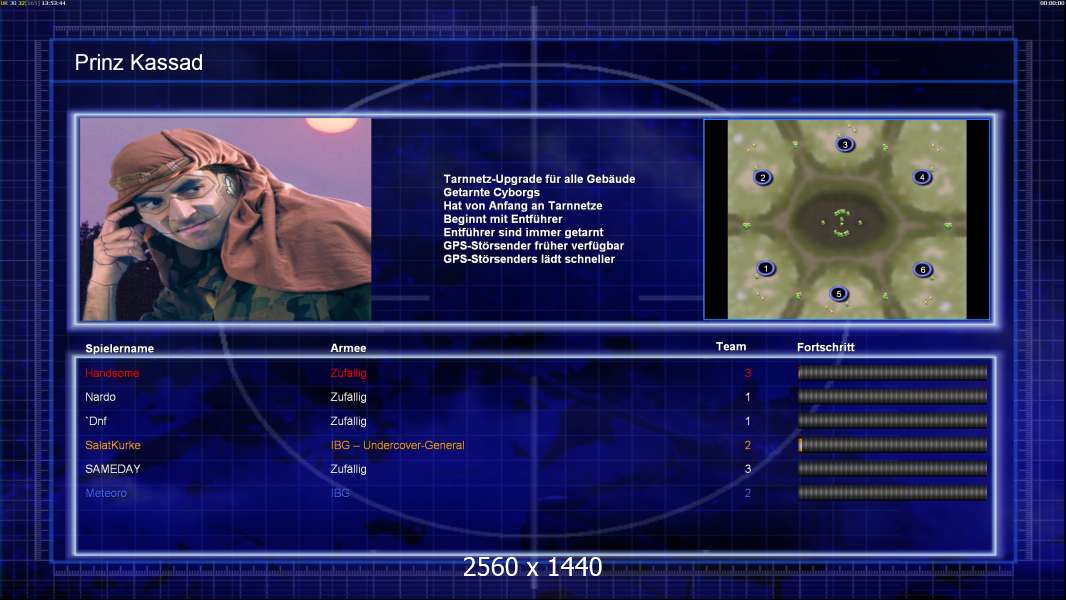Click Meteoro's loading progress bar
The image size is (1066, 600).
pyautogui.click(x=893, y=493)
